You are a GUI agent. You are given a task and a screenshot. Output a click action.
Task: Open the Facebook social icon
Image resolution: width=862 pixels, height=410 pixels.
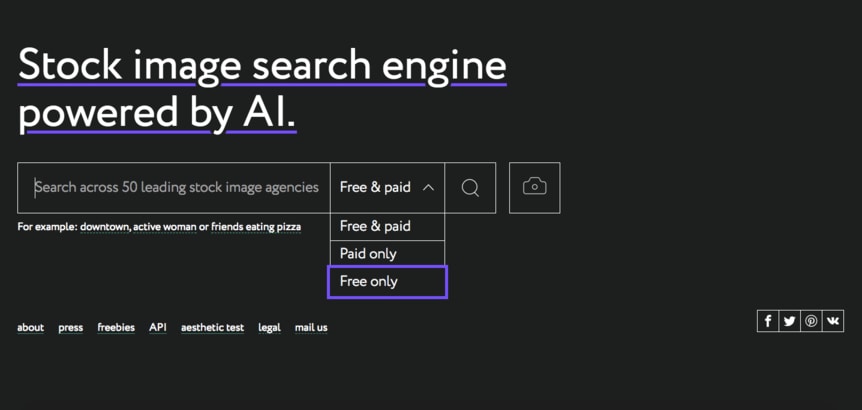(x=768, y=321)
